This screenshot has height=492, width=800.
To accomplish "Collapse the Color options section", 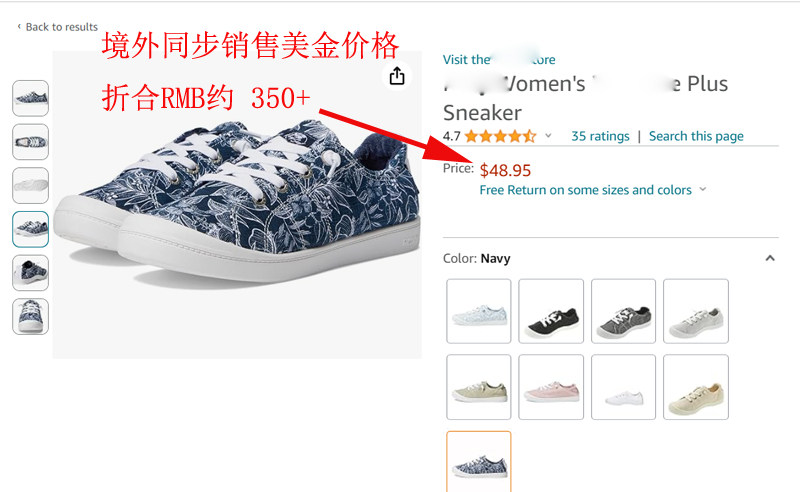I will coord(770,258).
